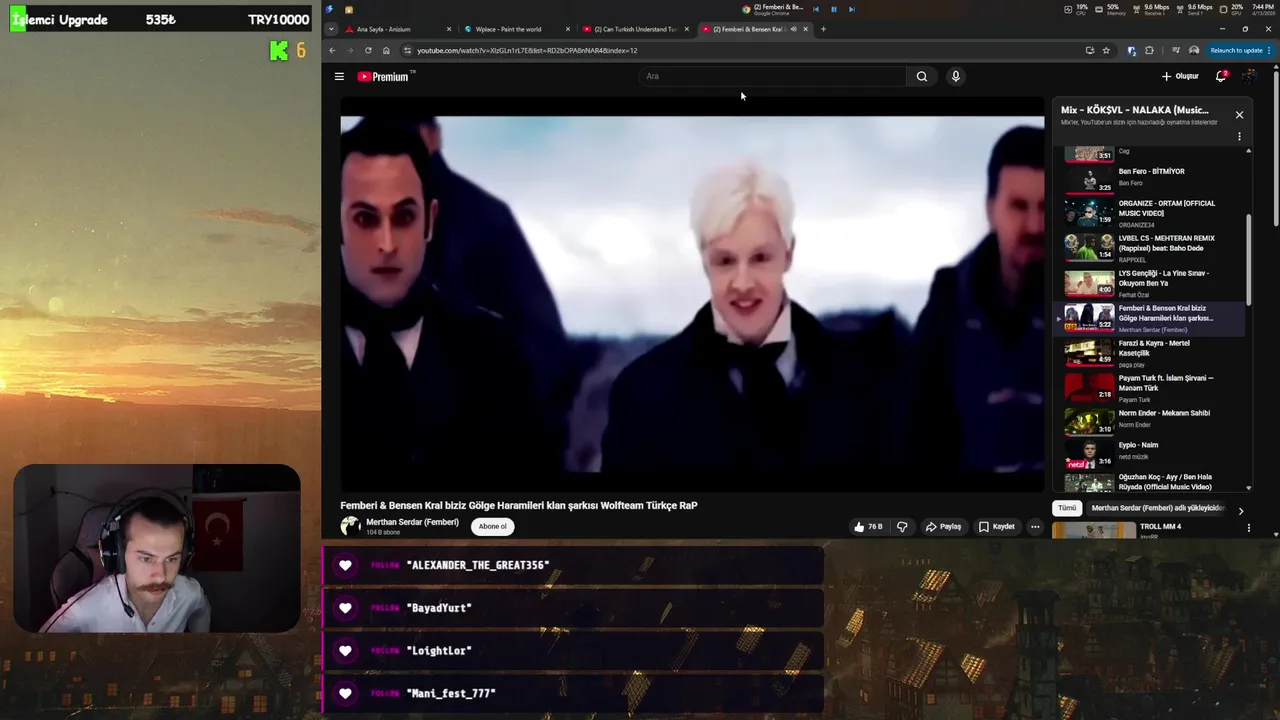Click the Paylaş share button

click(943, 526)
